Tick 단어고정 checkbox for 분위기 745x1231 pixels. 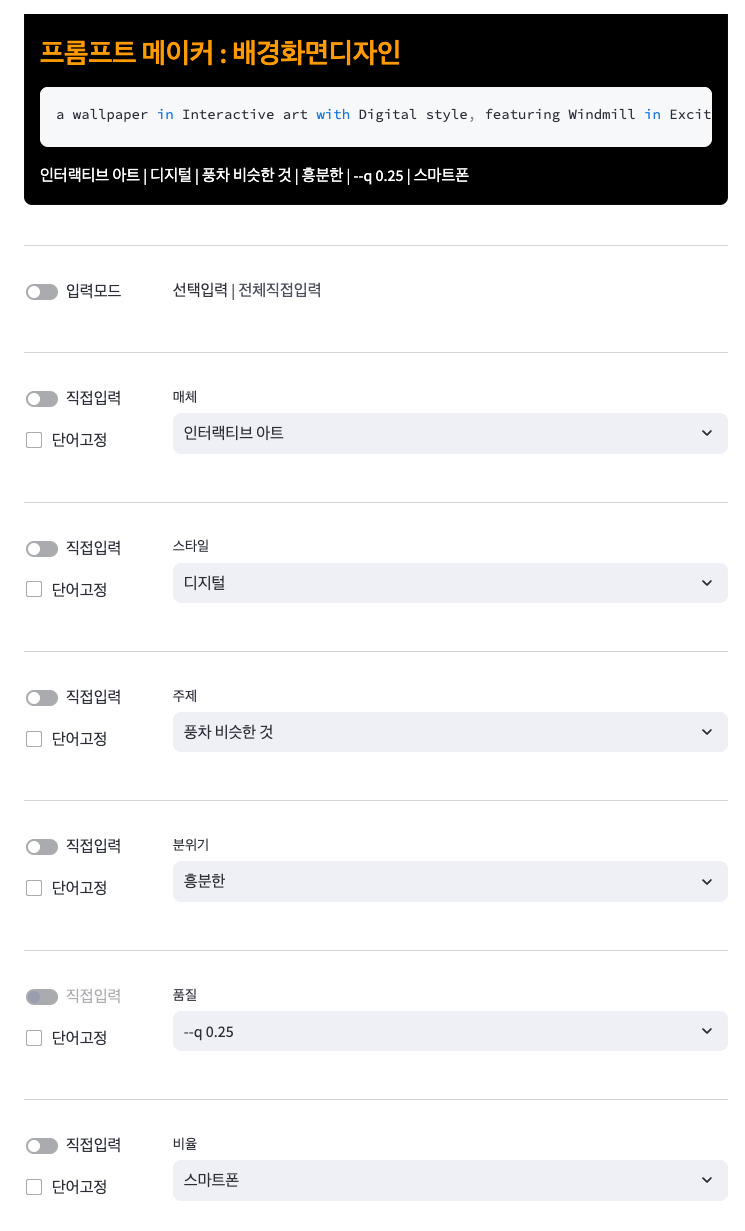(x=34, y=888)
